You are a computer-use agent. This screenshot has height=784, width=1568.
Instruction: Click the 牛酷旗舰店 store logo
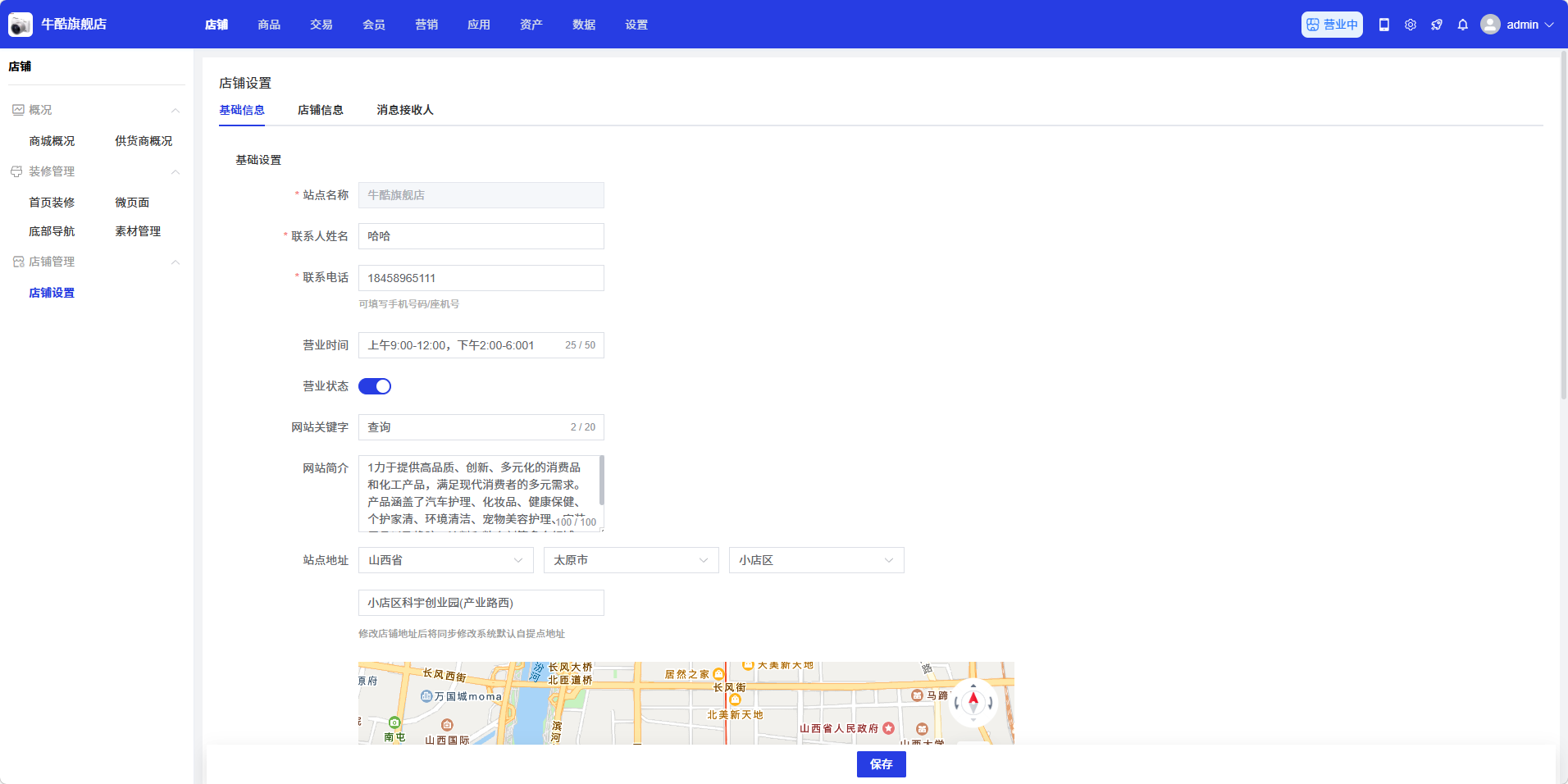[x=21, y=25]
